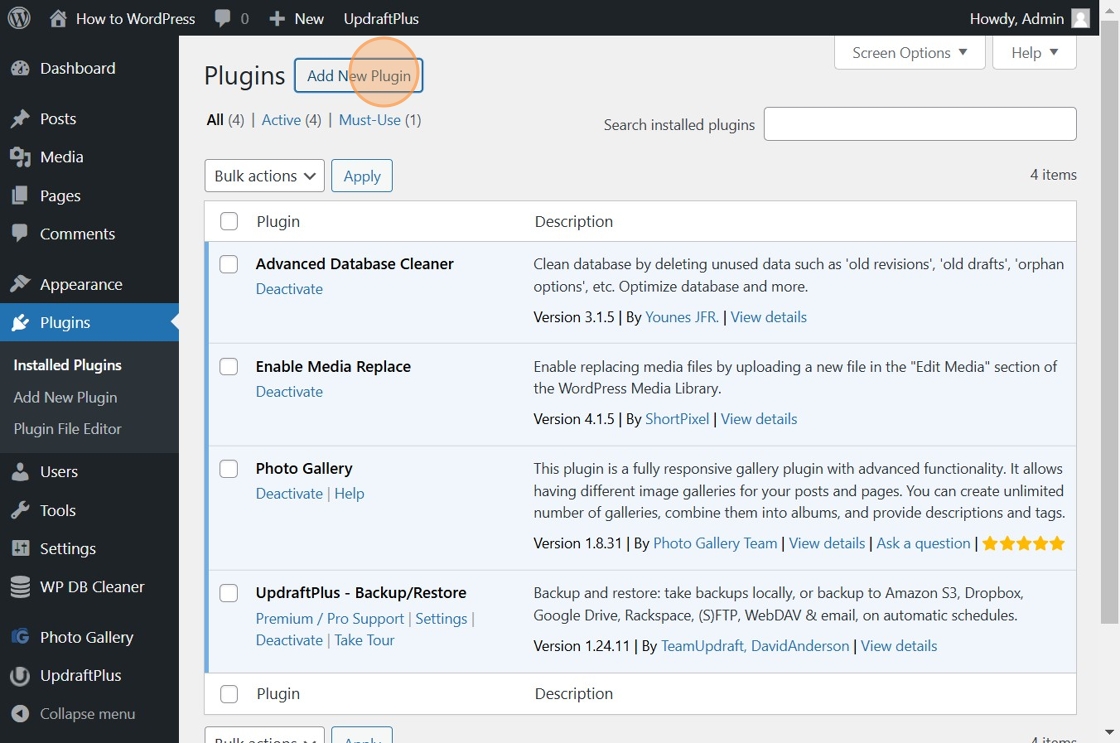Deactivate Advanced Database Cleaner
Image resolution: width=1120 pixels, height=743 pixels.
[289, 289]
